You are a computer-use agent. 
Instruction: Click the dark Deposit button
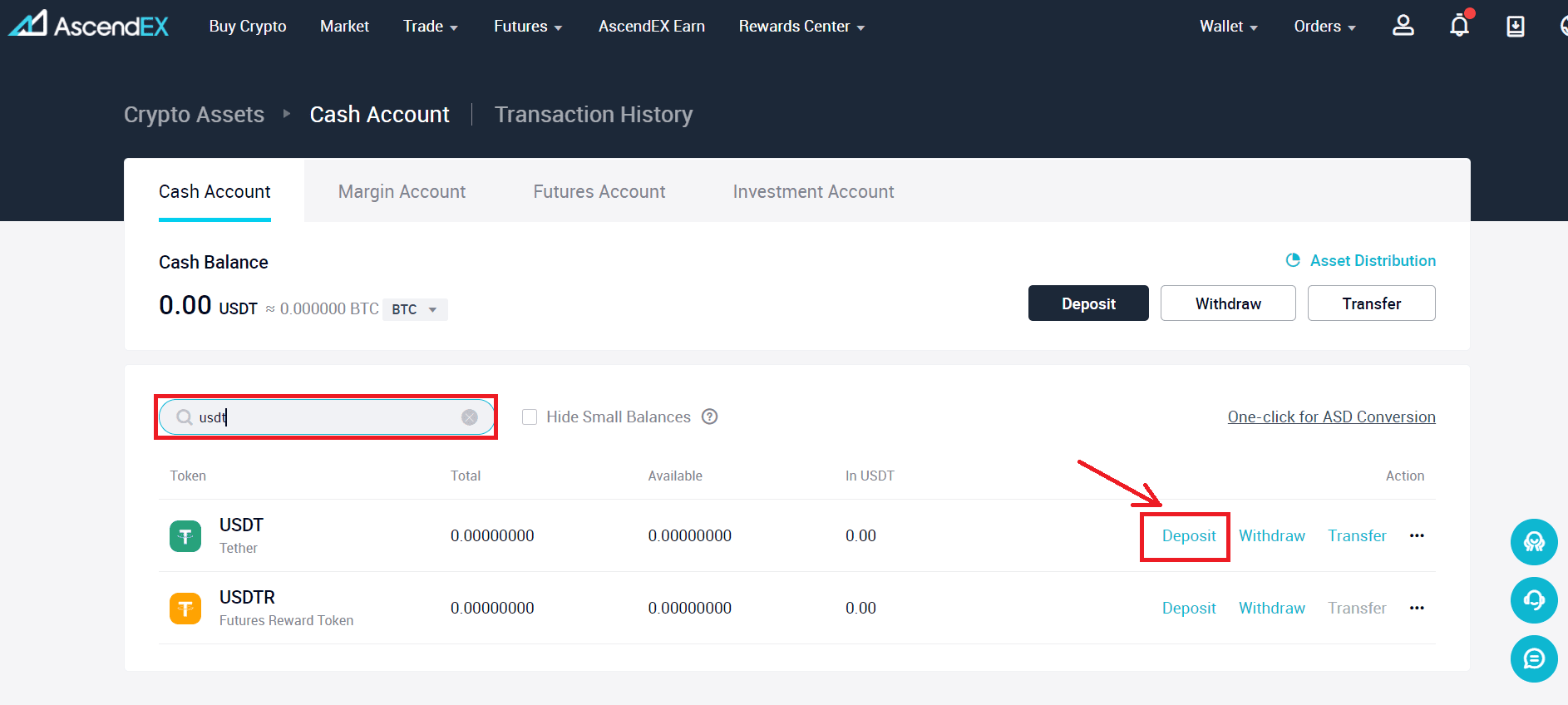coord(1088,303)
